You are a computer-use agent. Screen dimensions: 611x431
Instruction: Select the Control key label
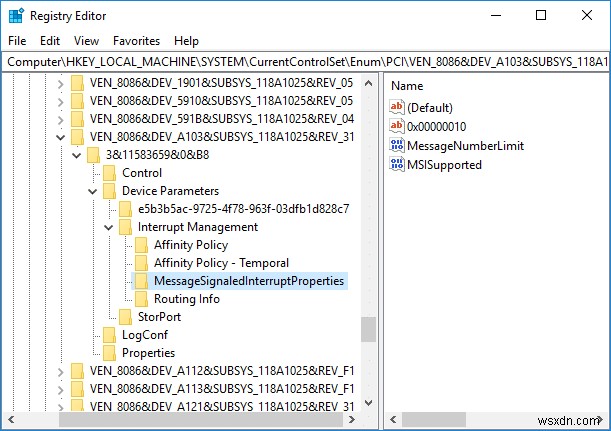pos(142,173)
